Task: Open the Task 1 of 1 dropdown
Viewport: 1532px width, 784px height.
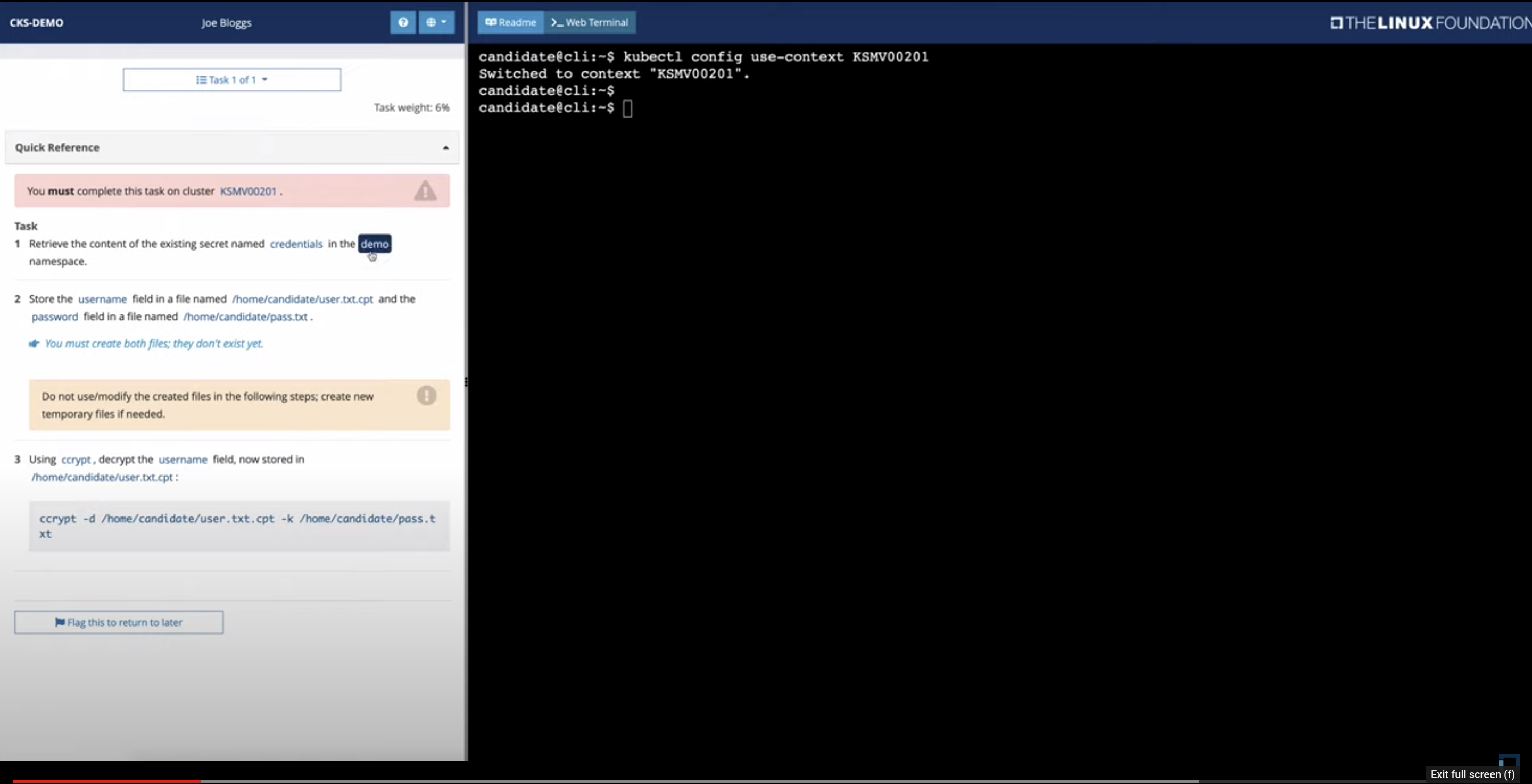Action: pyautogui.click(x=232, y=80)
